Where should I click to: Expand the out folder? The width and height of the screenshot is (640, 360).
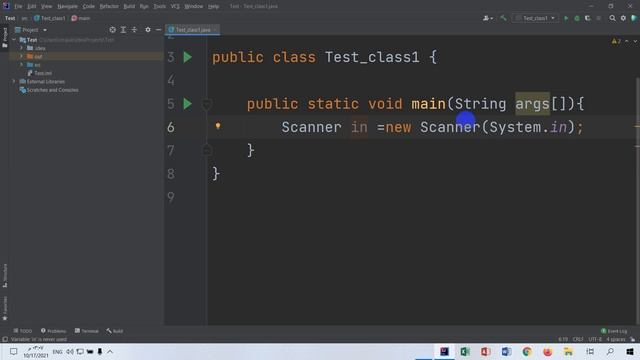(x=22, y=56)
